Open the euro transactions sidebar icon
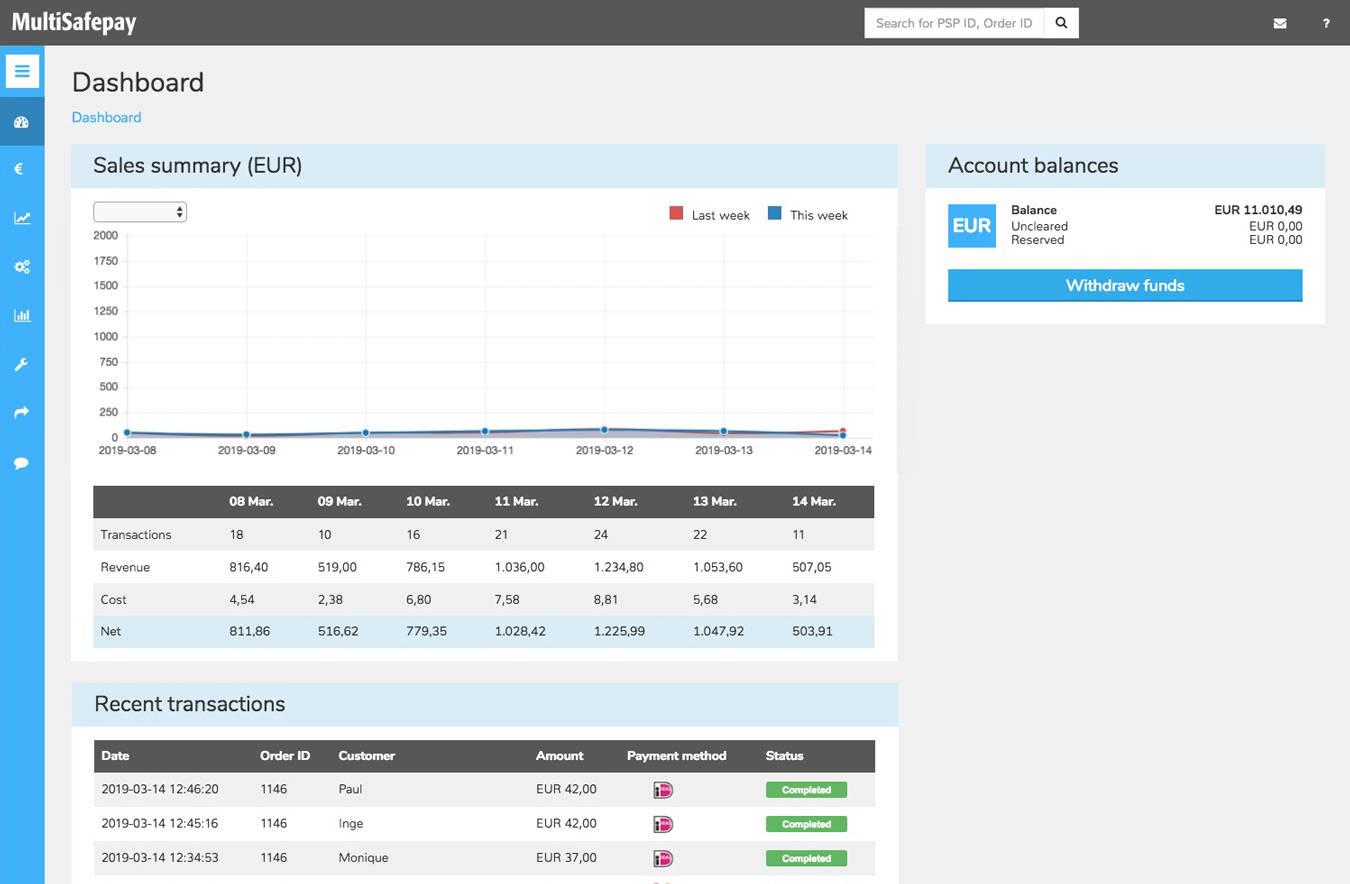The image size is (1350, 884). coord(19,169)
